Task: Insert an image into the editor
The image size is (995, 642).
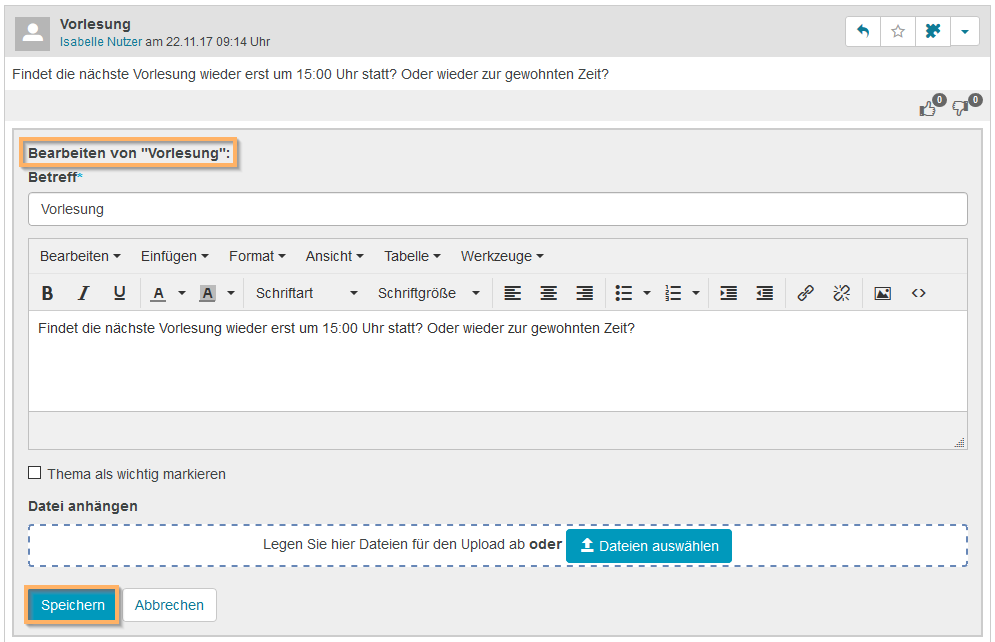Action: [882, 293]
